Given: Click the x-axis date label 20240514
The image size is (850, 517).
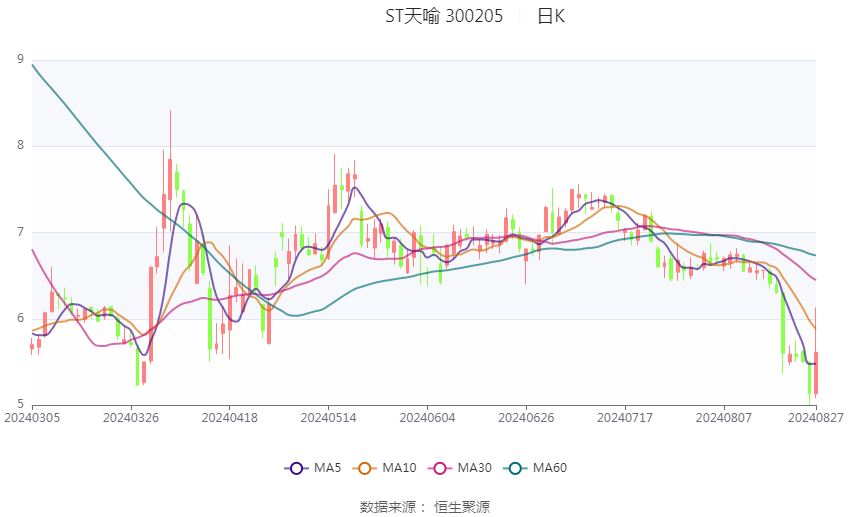Looking at the screenshot, I should (x=328, y=418).
